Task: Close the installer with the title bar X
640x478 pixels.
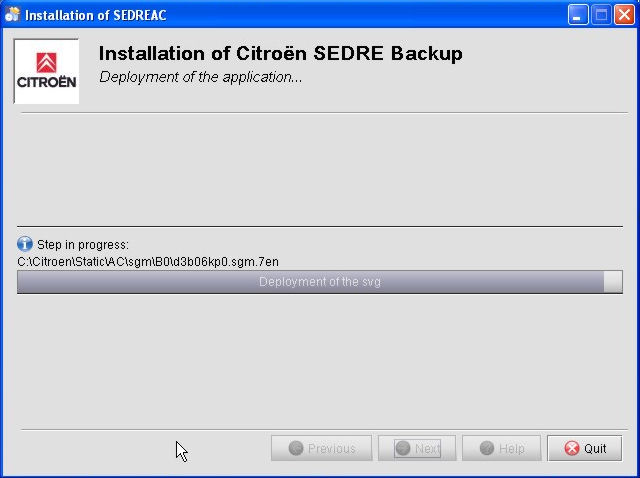Action: (x=625, y=14)
